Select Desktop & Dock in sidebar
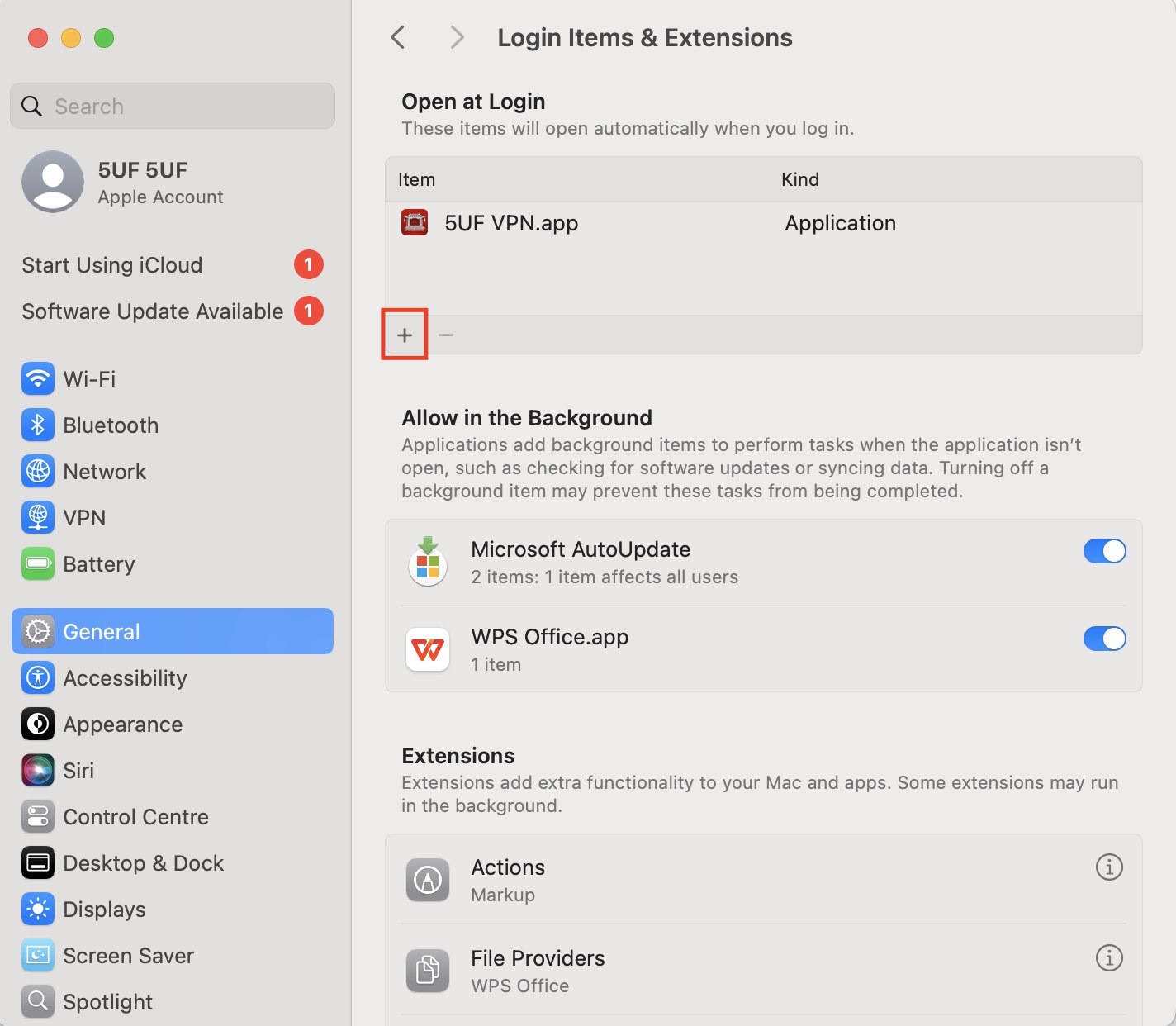The width and height of the screenshot is (1176, 1026). pyautogui.click(x=143, y=863)
